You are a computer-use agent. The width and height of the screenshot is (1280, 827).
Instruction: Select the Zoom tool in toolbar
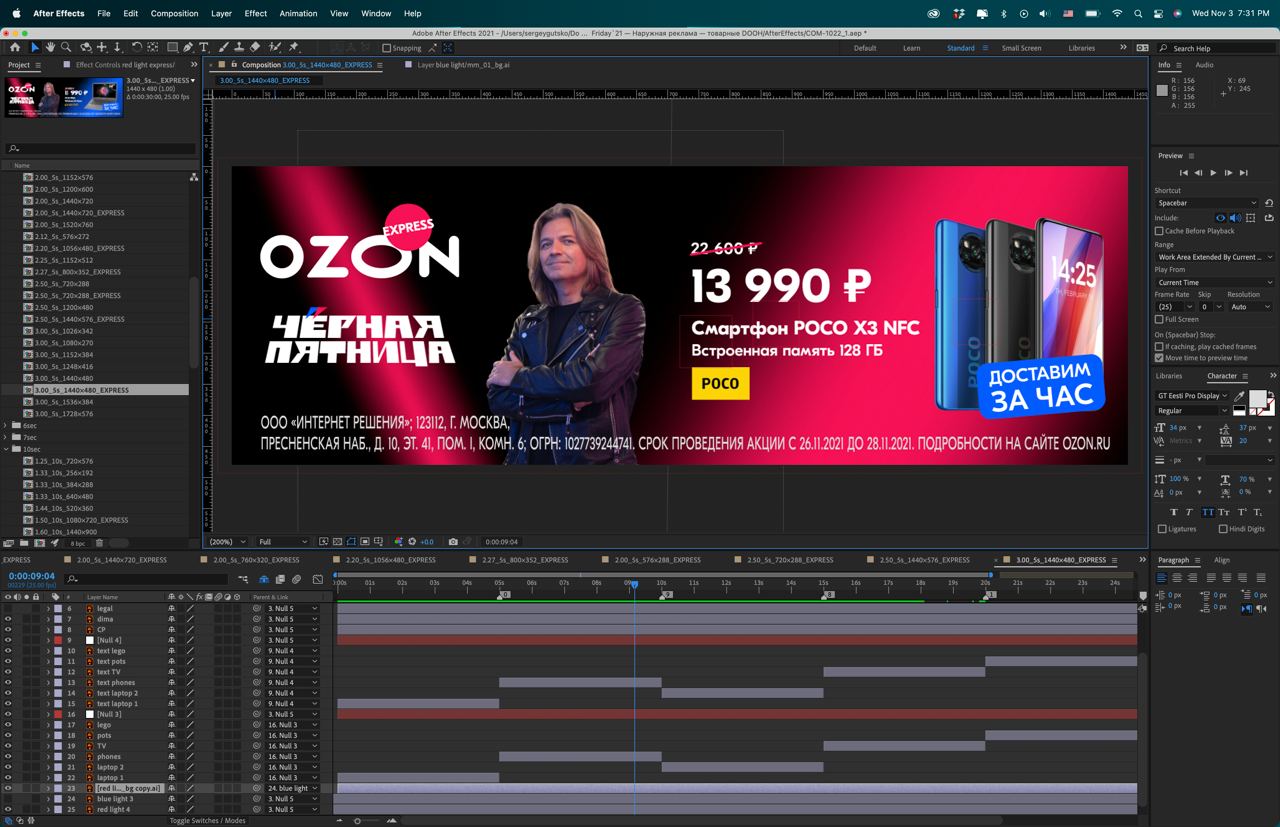click(66, 47)
